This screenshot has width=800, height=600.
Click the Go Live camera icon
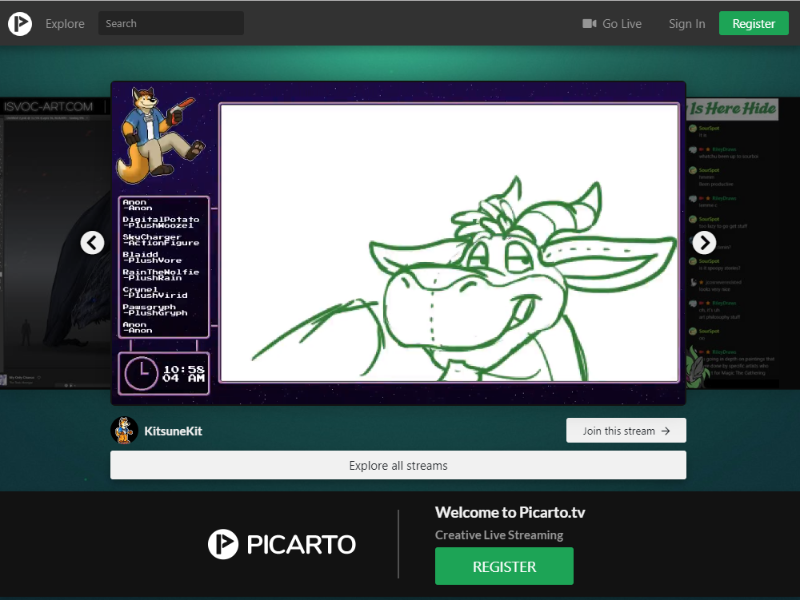(589, 23)
